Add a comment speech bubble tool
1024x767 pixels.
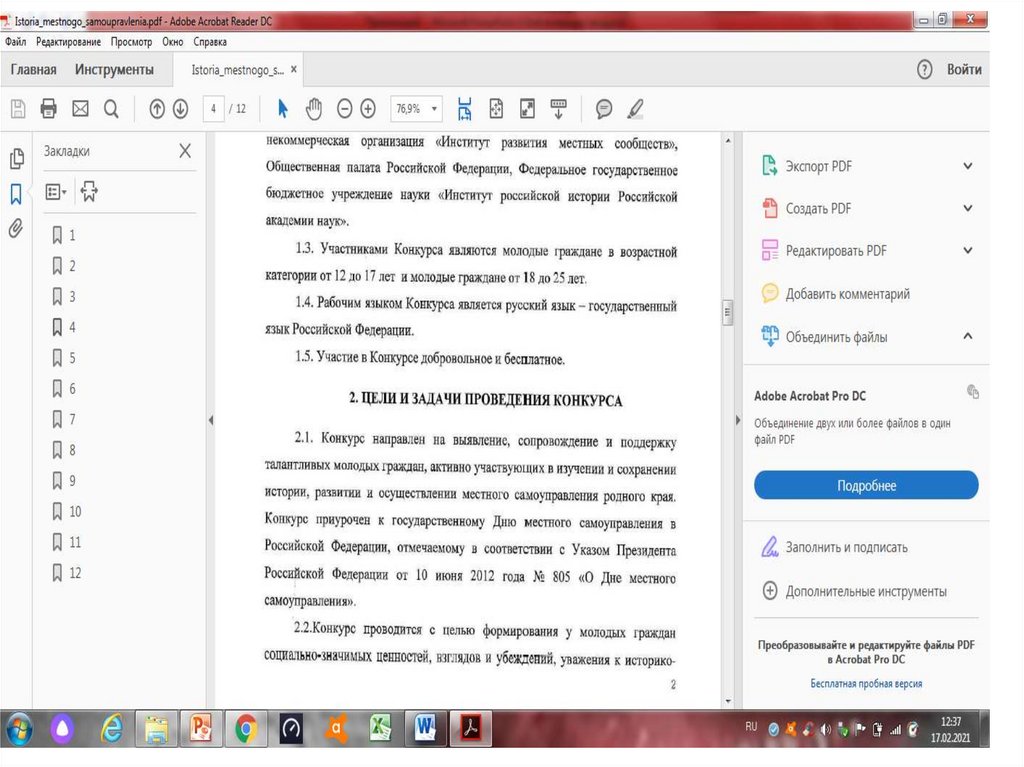click(x=604, y=108)
